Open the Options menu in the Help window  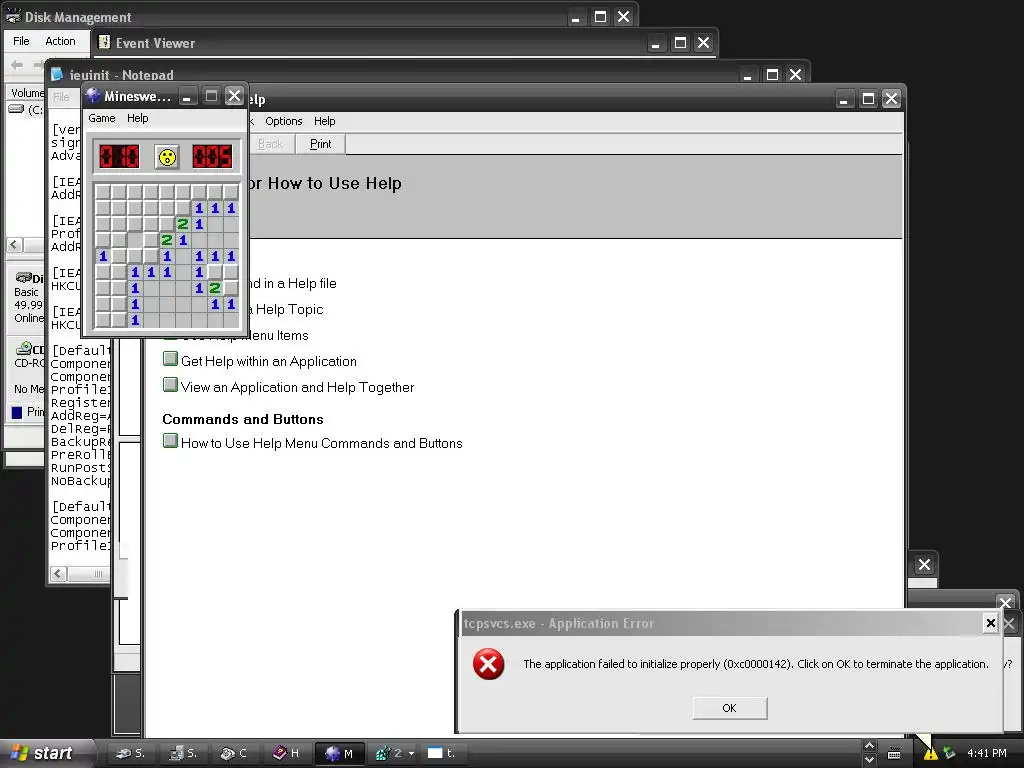(x=283, y=121)
